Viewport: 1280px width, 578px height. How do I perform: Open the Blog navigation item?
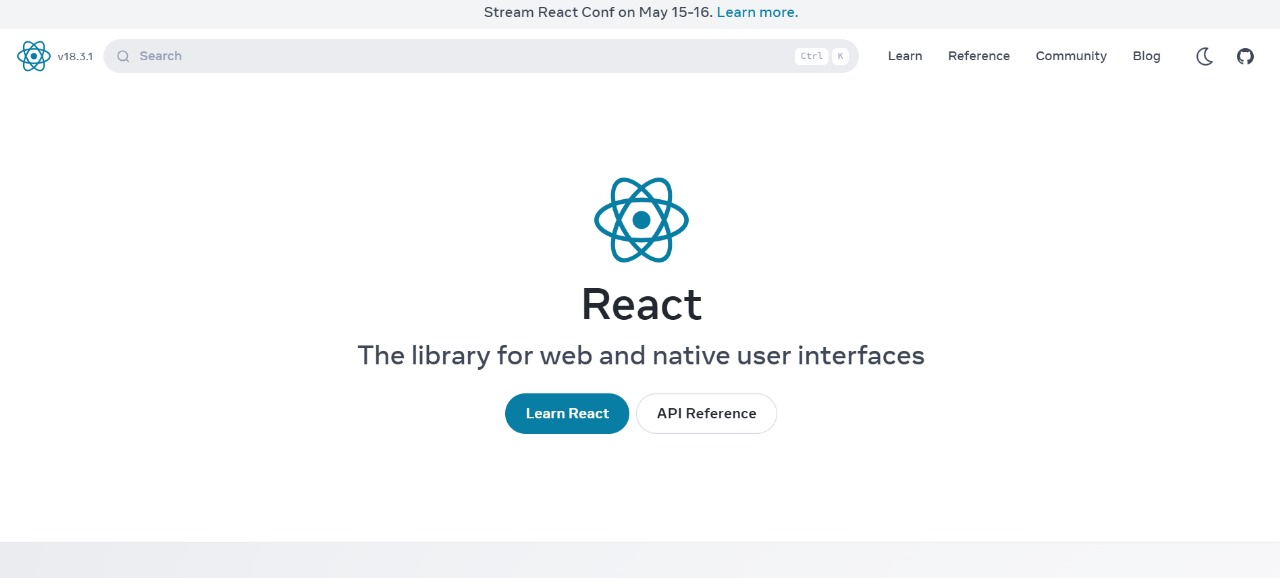tap(1146, 56)
